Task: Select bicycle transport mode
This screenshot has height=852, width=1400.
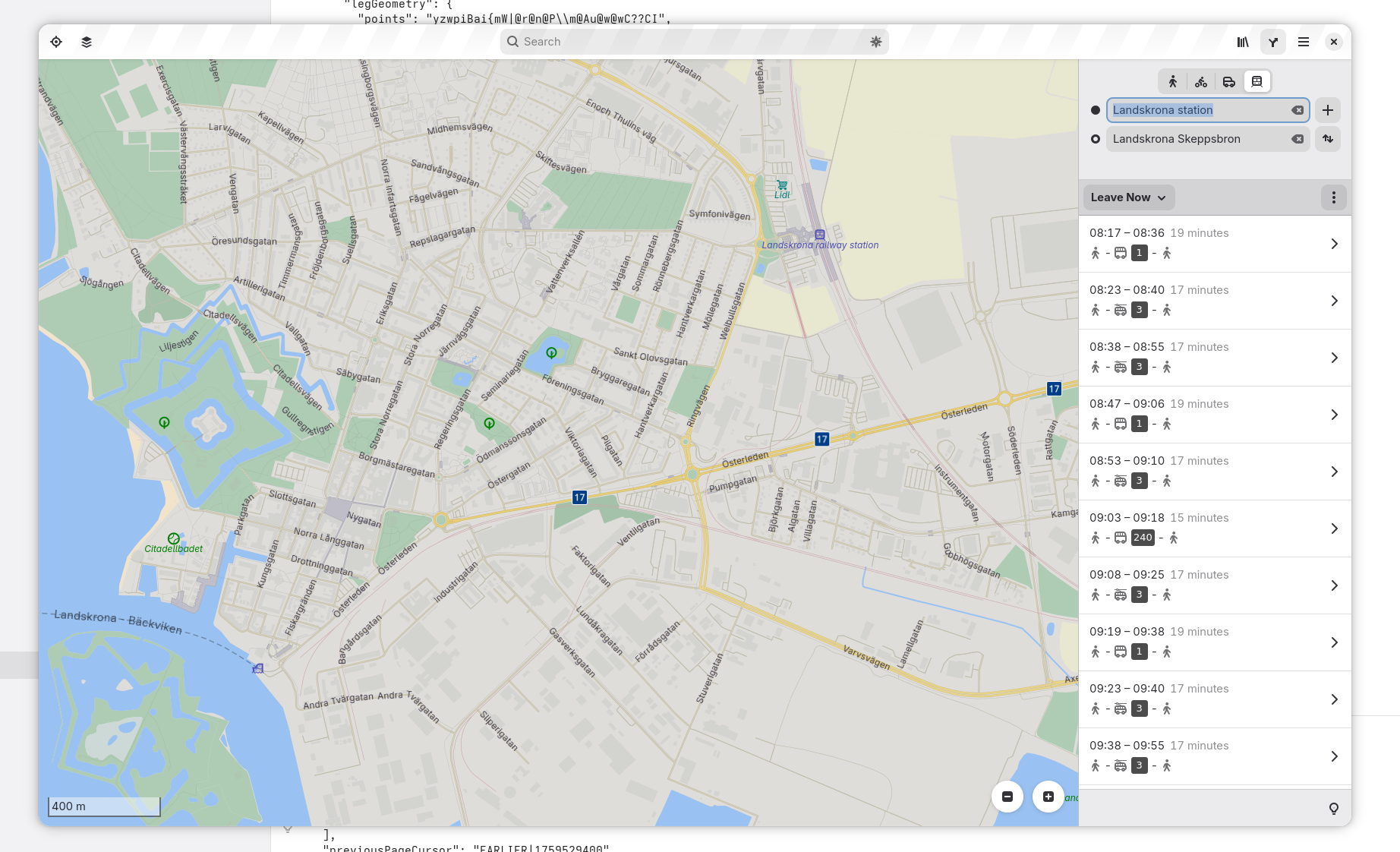Action: click(1201, 81)
